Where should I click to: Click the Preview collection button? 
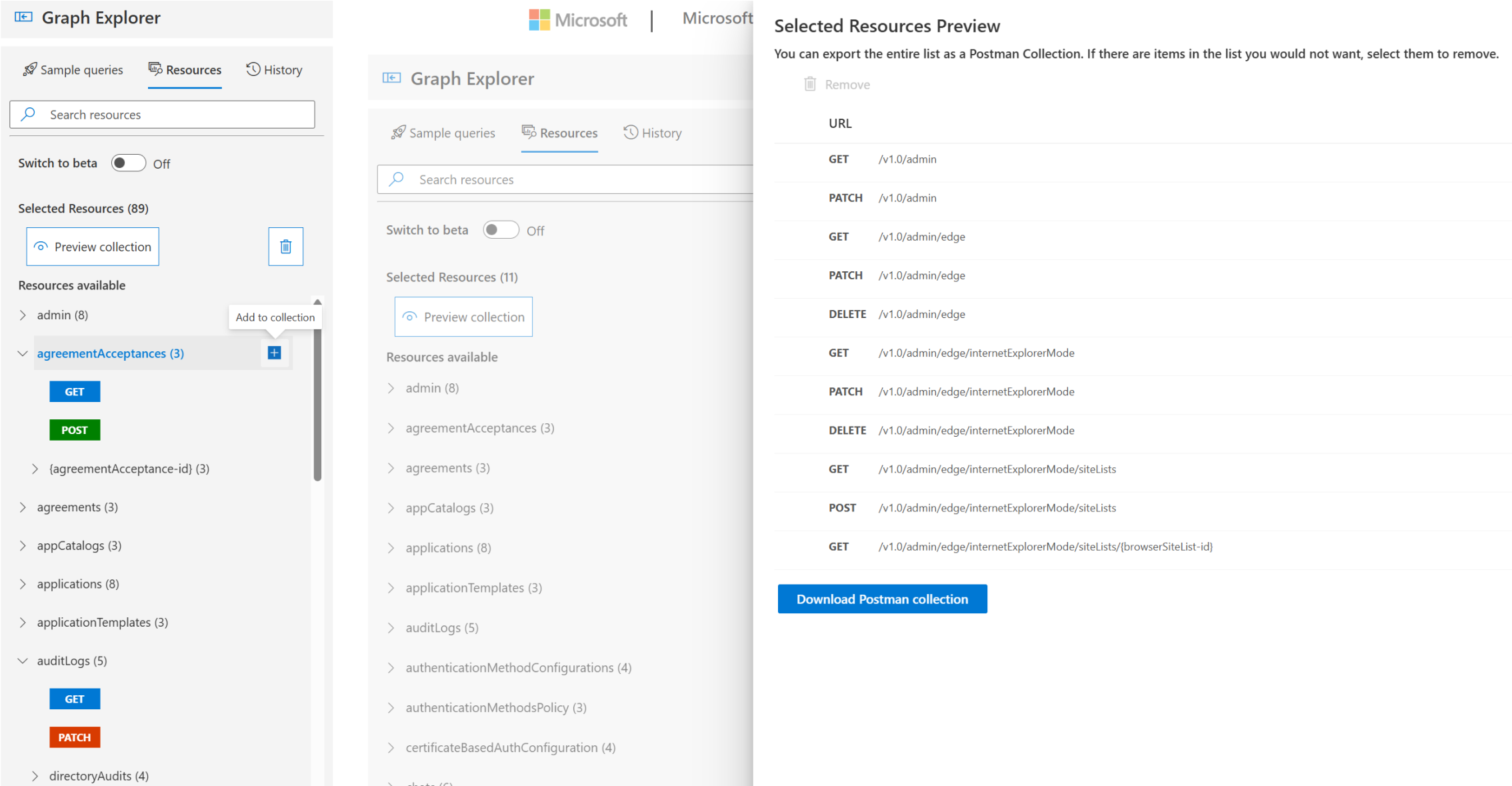pos(92,246)
